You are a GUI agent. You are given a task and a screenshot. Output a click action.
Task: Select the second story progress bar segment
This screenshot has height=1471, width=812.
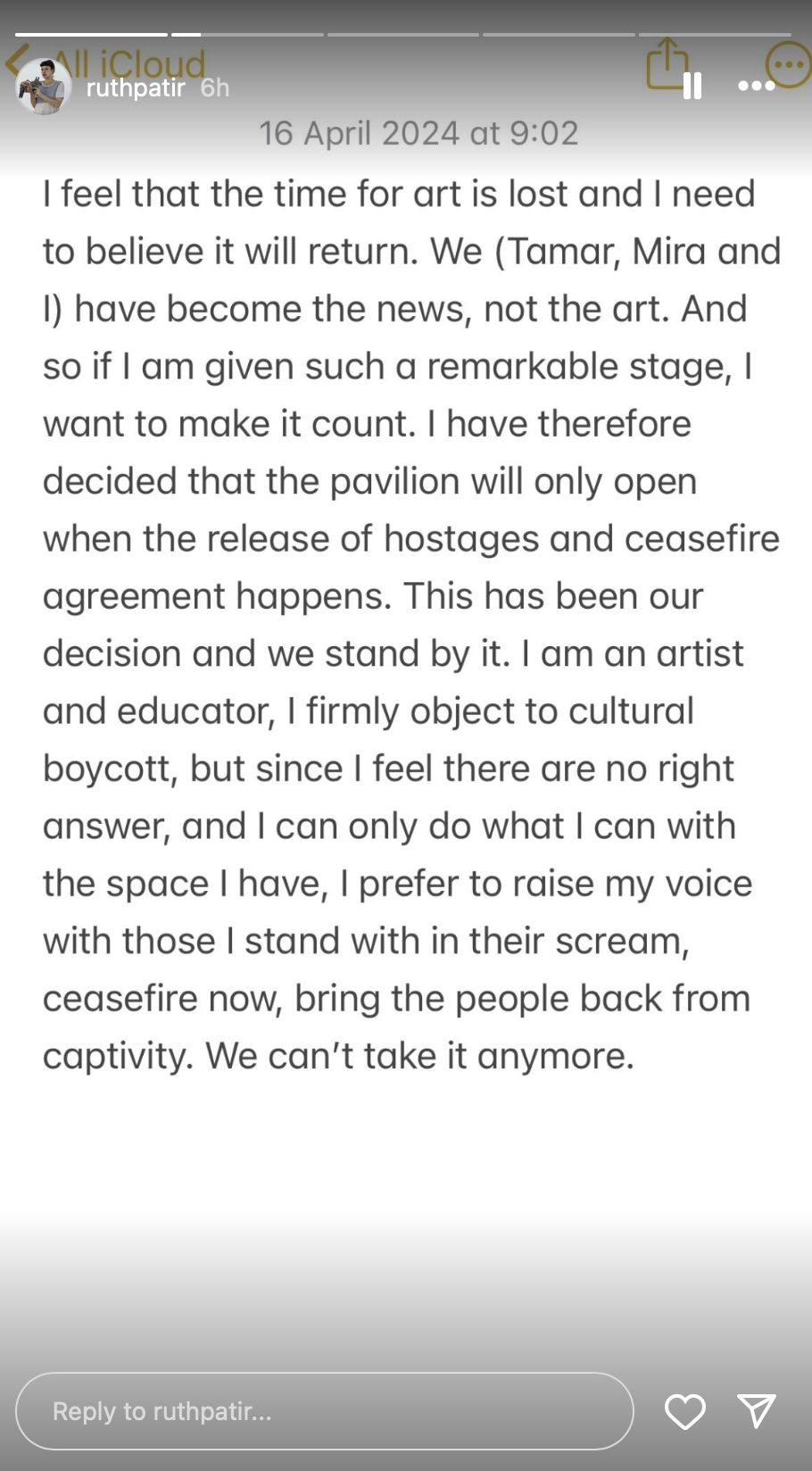247,35
